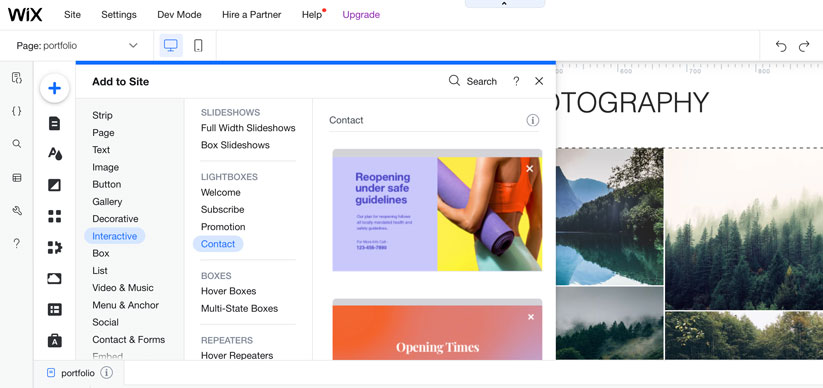
Task: Open the page code files icon
Action: tap(17, 78)
